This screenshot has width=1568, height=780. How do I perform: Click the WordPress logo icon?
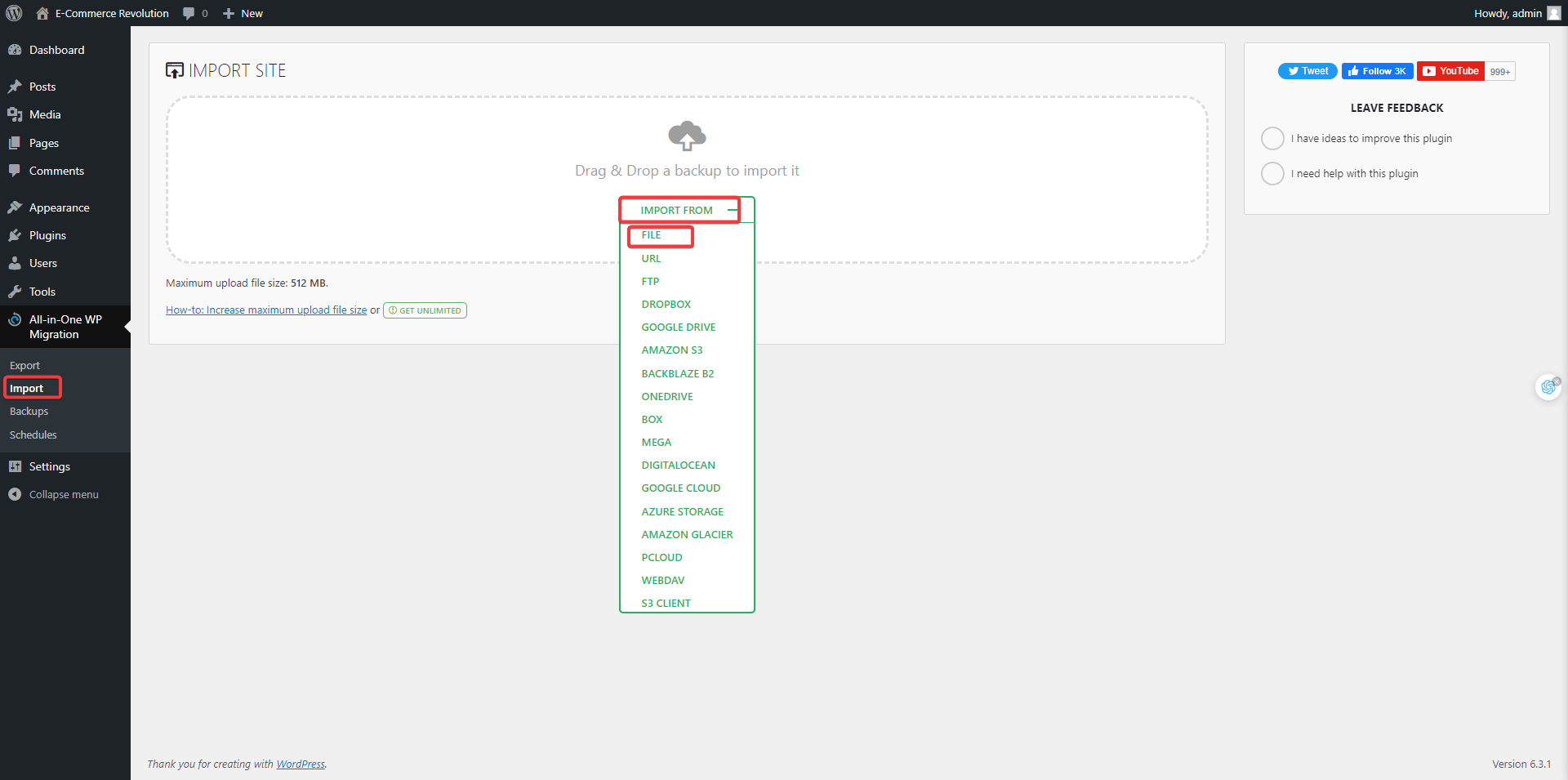[x=14, y=13]
